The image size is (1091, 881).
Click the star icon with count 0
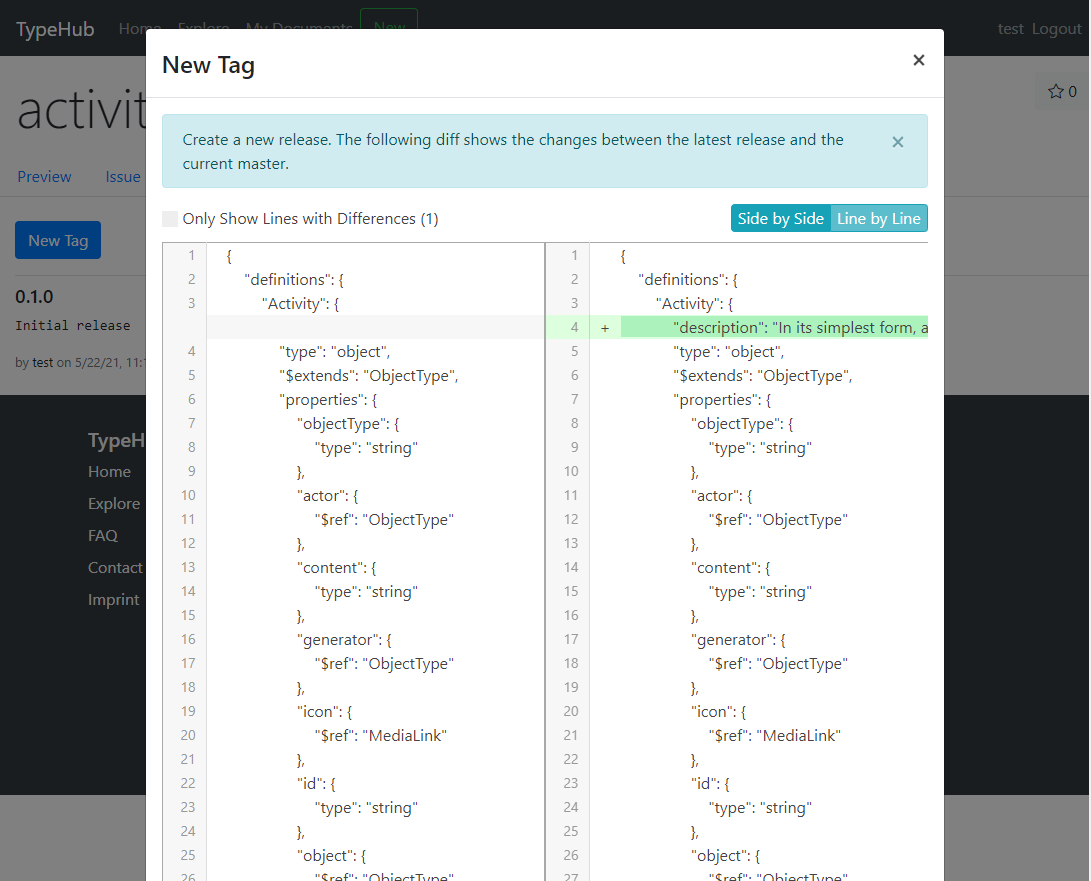pos(1062,91)
